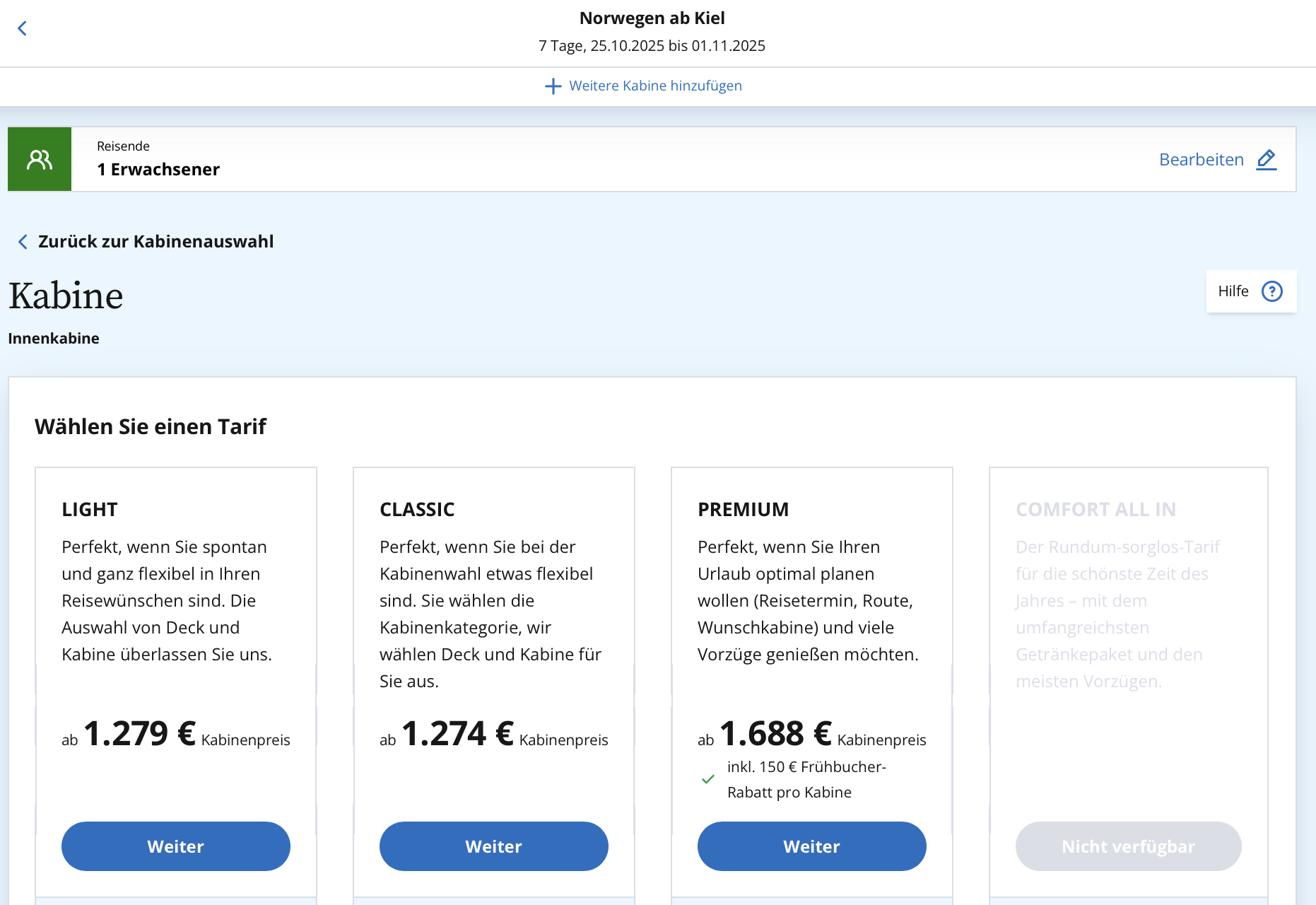Go back via Zurück zur Kabinenauswahl

click(x=146, y=242)
